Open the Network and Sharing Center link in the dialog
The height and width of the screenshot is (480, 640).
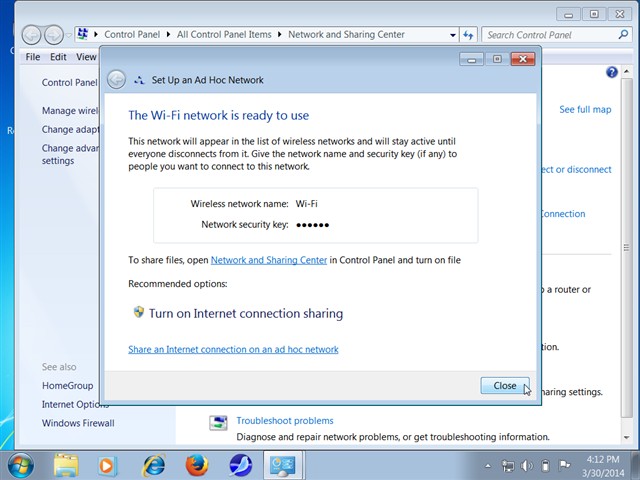click(269, 260)
